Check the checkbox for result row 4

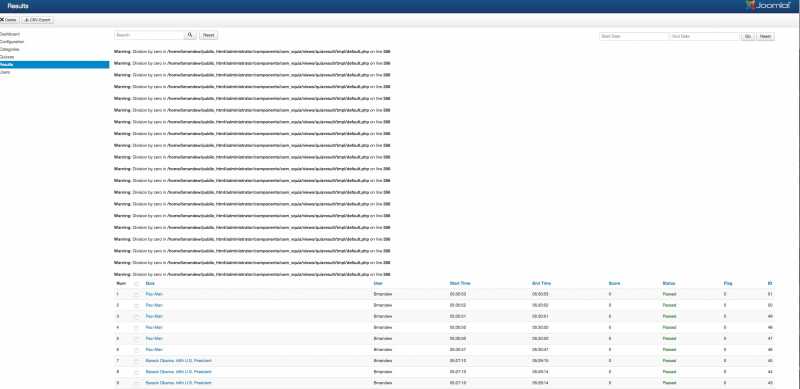click(x=136, y=328)
